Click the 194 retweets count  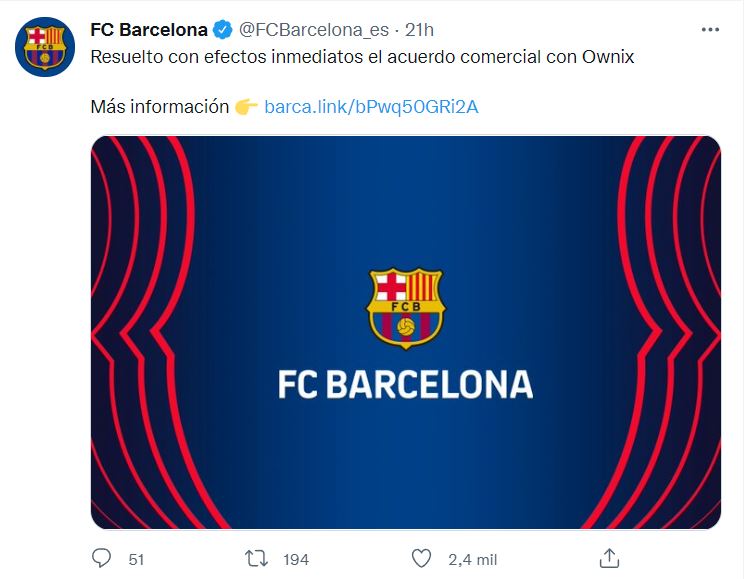click(x=296, y=559)
